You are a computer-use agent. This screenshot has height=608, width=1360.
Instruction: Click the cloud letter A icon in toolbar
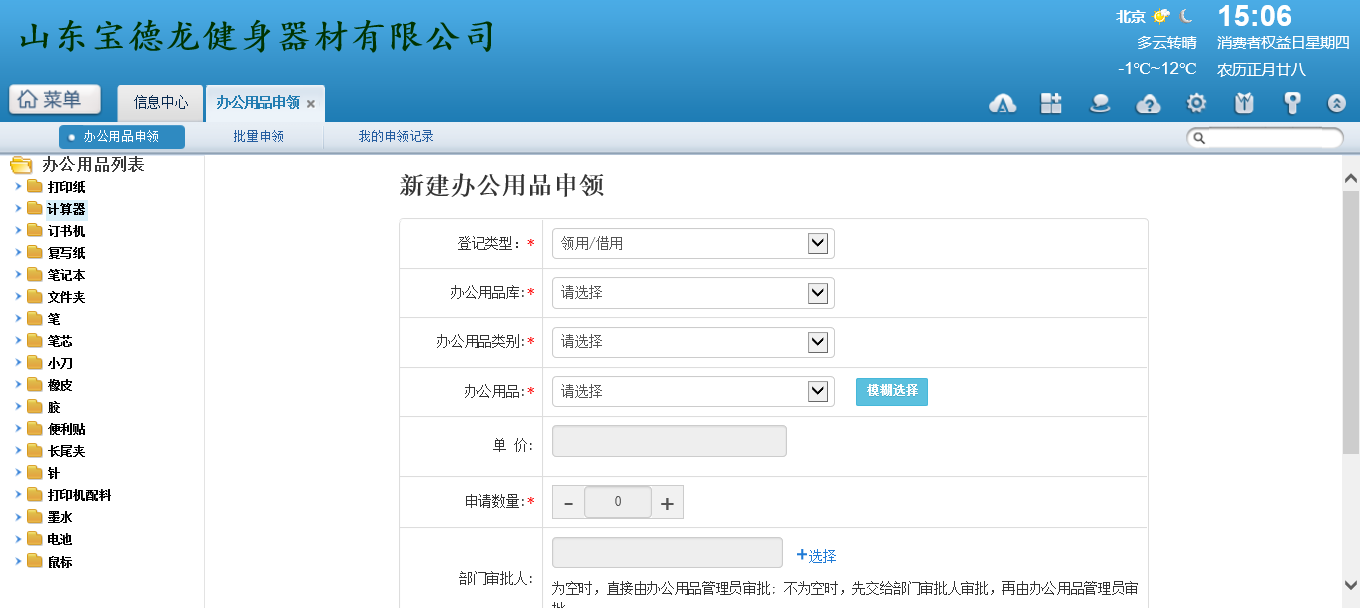[x=1003, y=104]
